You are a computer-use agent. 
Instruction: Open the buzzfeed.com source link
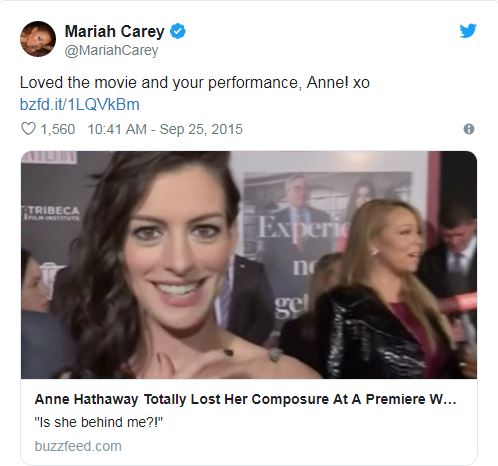[x=78, y=446]
